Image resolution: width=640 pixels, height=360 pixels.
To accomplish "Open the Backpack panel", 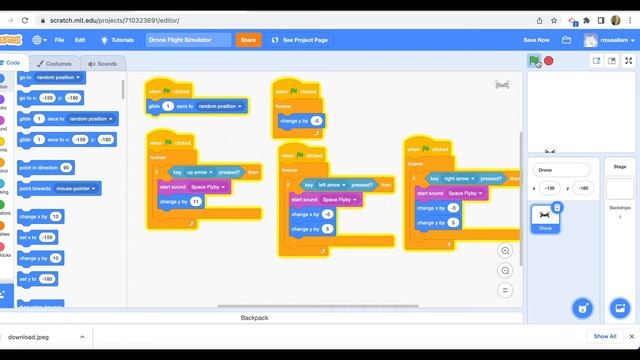I will [254, 318].
